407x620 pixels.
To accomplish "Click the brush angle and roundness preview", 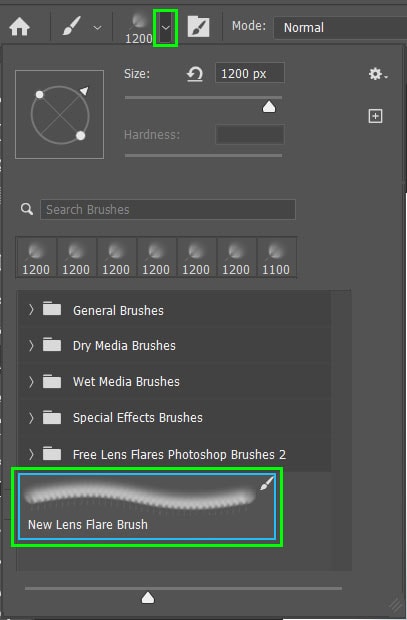I will click(60, 114).
